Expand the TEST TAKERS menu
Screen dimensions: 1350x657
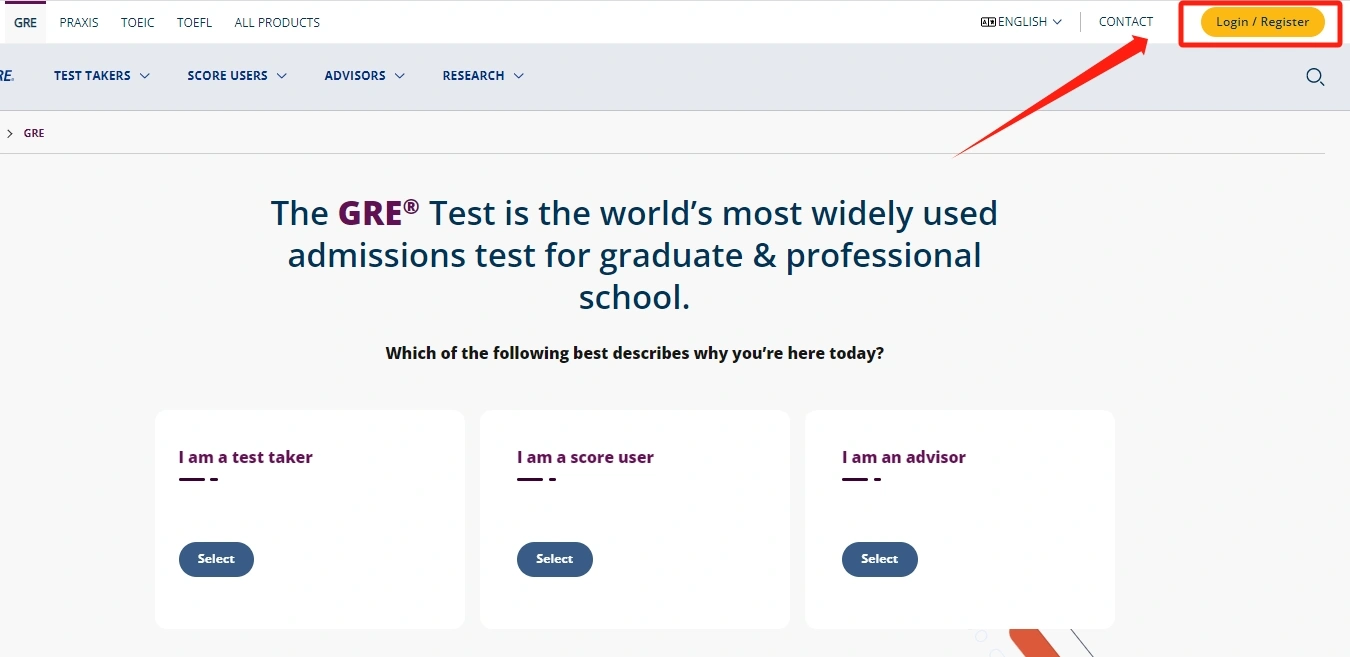[x=102, y=76]
